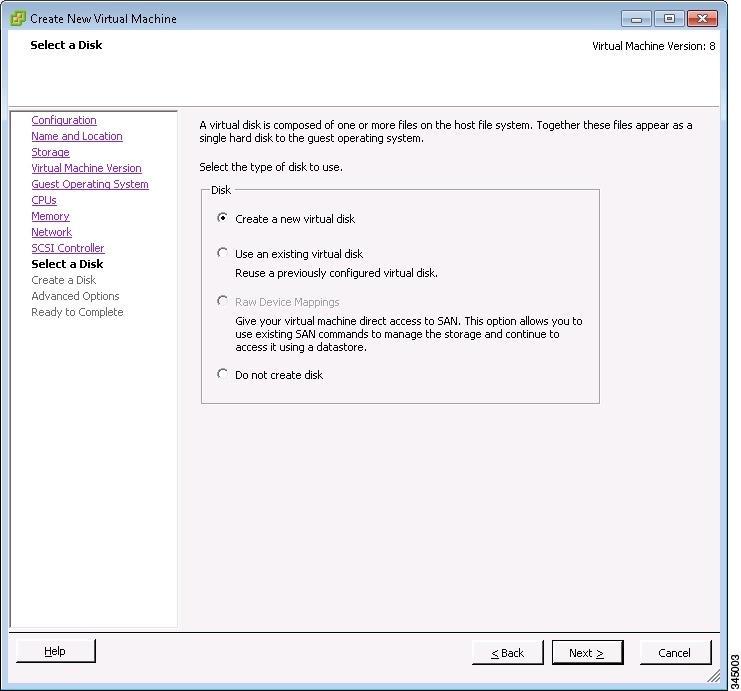
Task: Proceed with the Next button
Action: (587, 653)
